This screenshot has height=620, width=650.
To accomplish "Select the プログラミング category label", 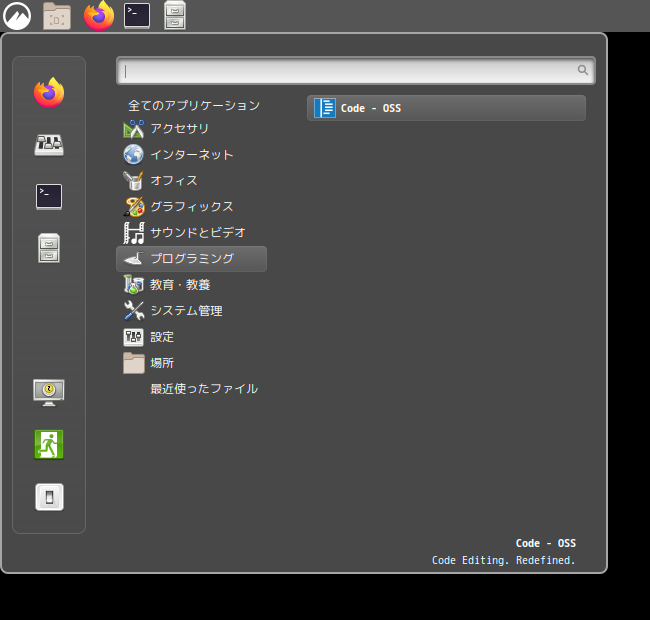I will [192, 259].
